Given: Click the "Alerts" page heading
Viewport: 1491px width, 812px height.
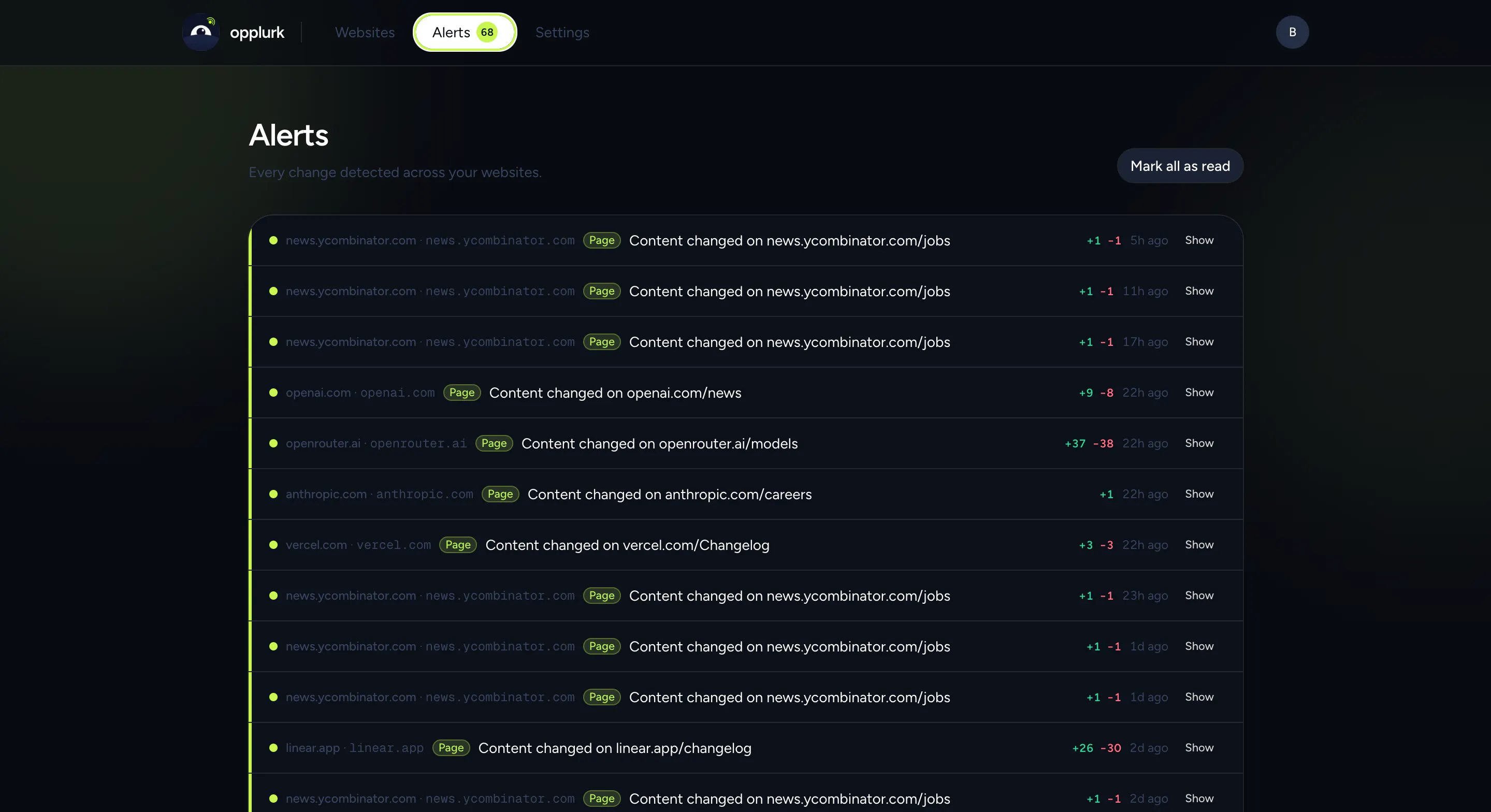Looking at the screenshot, I should click(289, 136).
